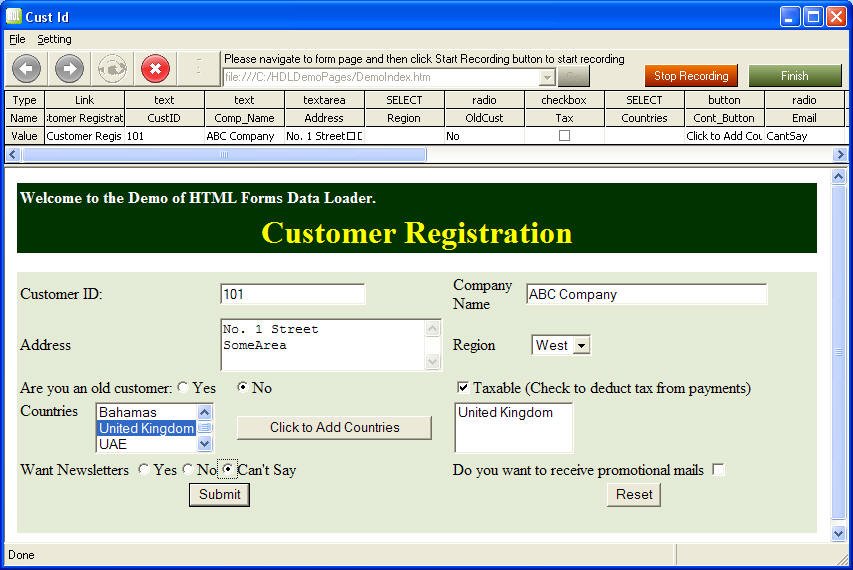The width and height of the screenshot is (853, 570).
Task: Click the greyed-out Refresh globe icon
Action: (112, 69)
